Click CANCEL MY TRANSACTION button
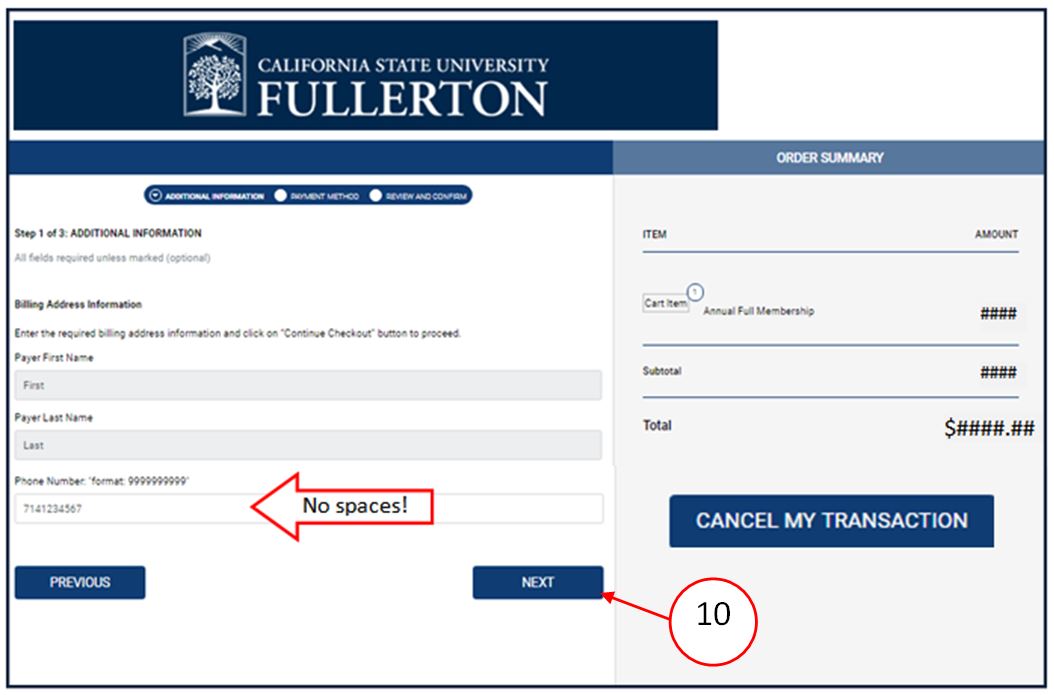Screen dimensions: 1054x695 832,521
